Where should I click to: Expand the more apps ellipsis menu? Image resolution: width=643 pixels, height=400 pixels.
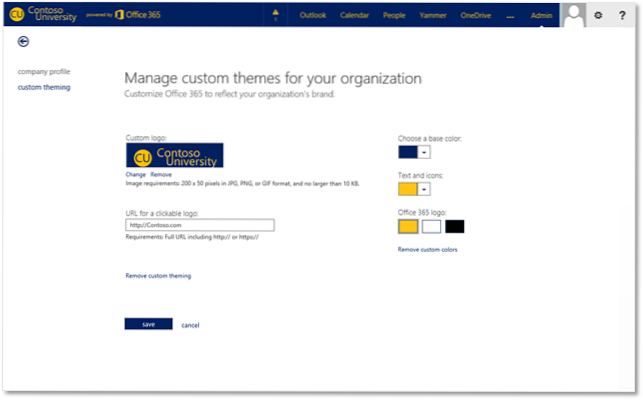(x=510, y=16)
